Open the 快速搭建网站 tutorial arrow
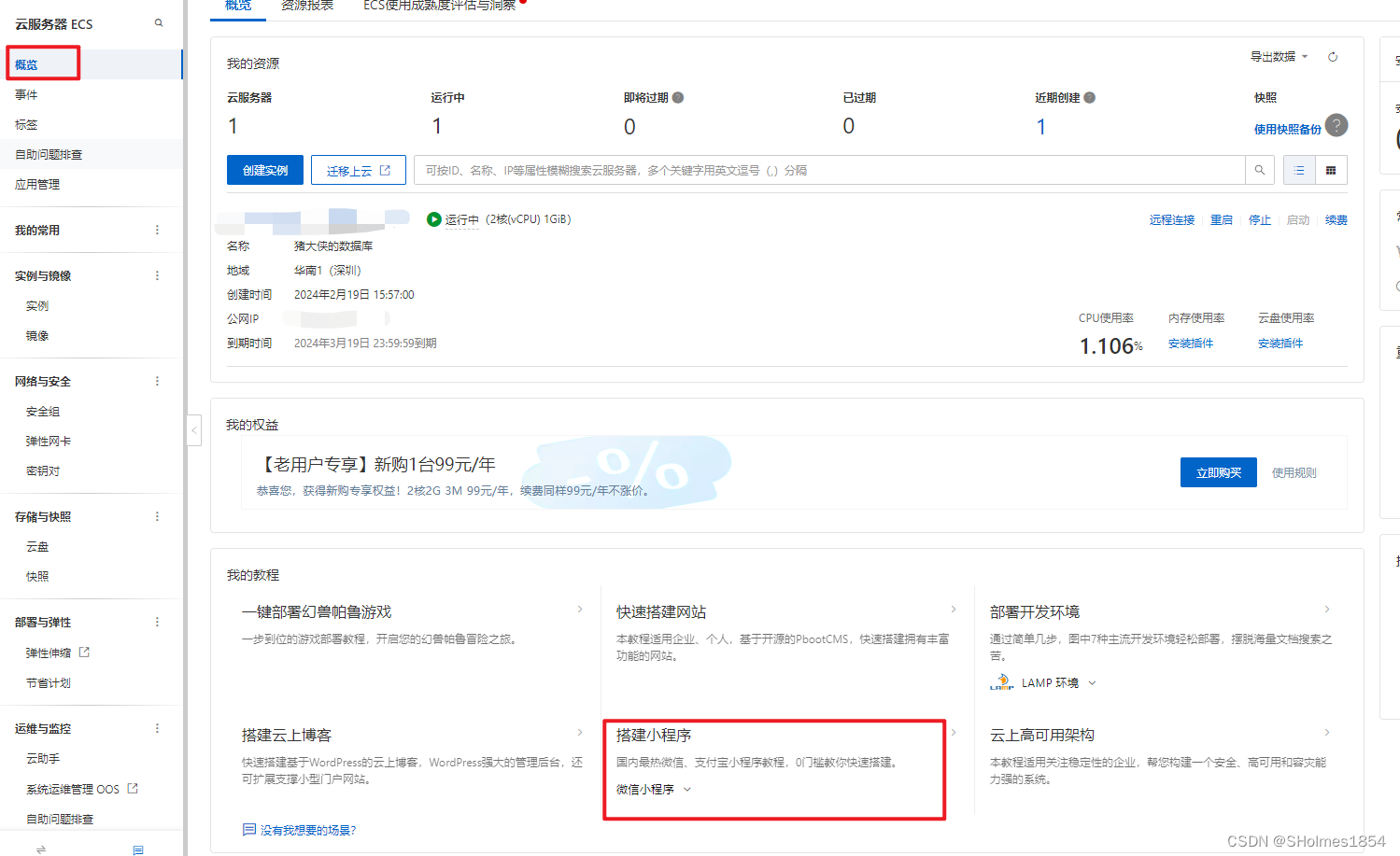Screen dimensions: 1400x856 [954, 610]
